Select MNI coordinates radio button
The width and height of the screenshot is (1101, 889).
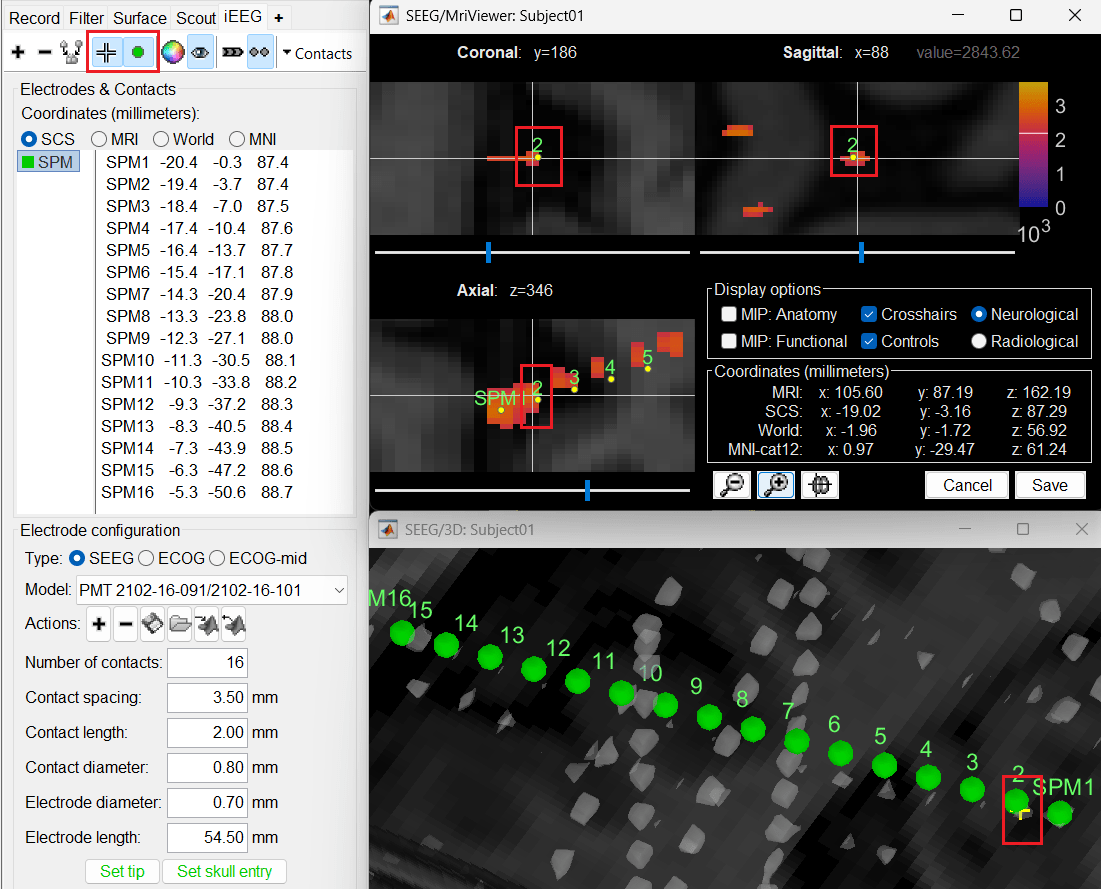239,139
